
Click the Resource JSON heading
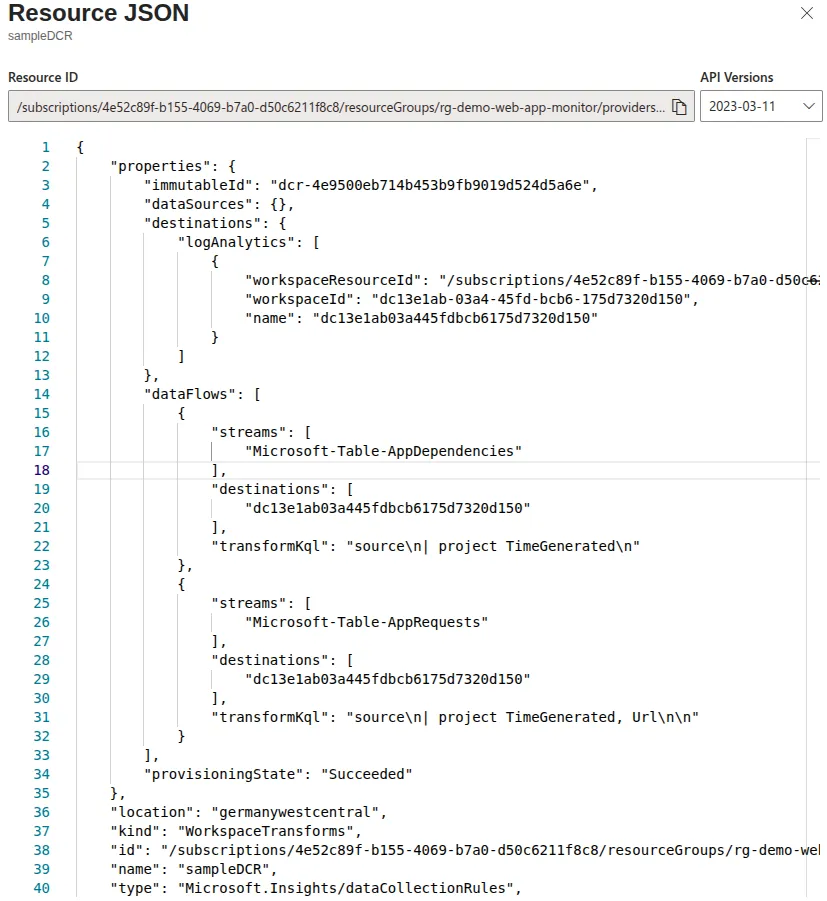point(98,13)
